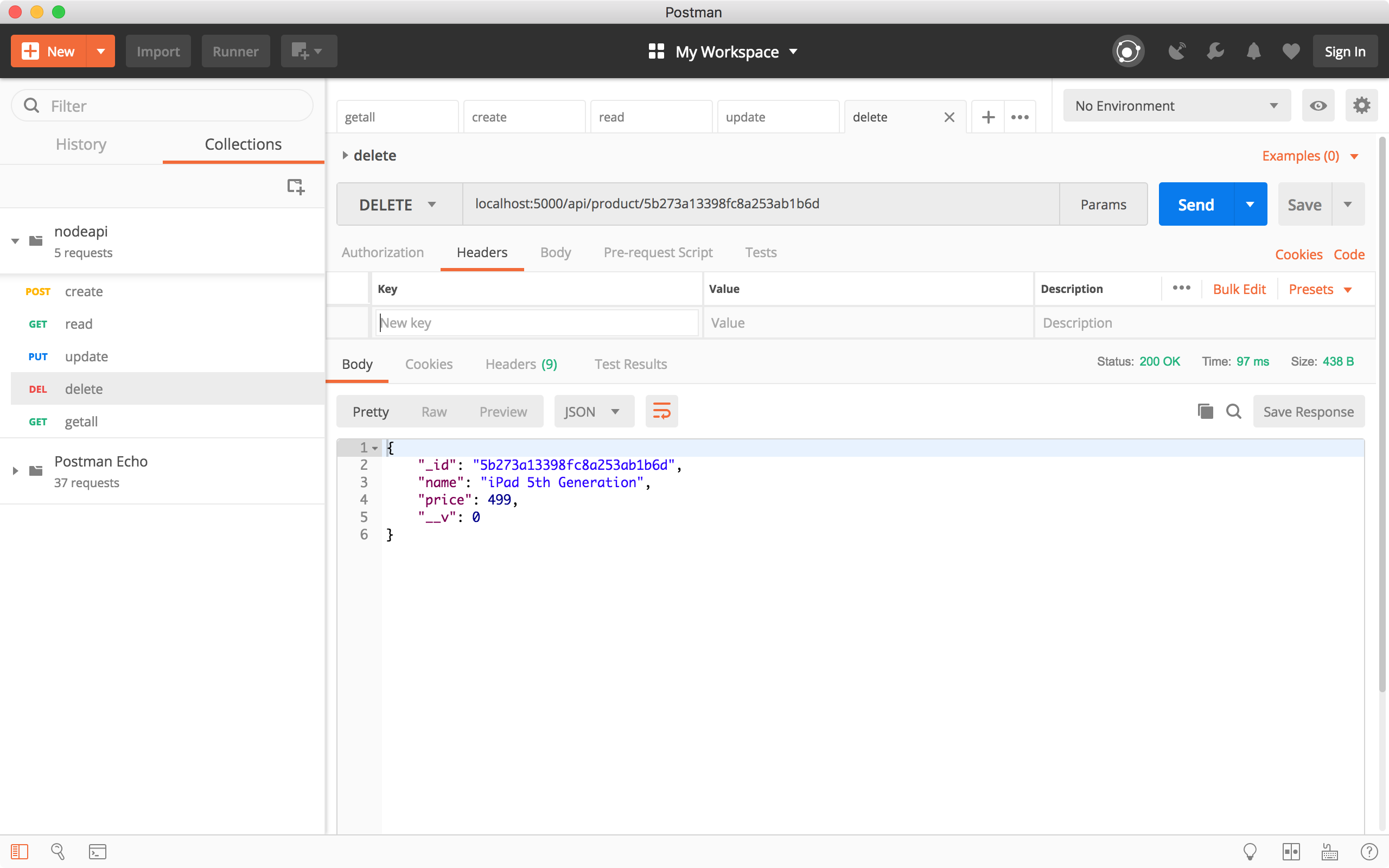1389x868 pixels.
Task: Open the No Environment dropdown
Action: [1177, 106]
